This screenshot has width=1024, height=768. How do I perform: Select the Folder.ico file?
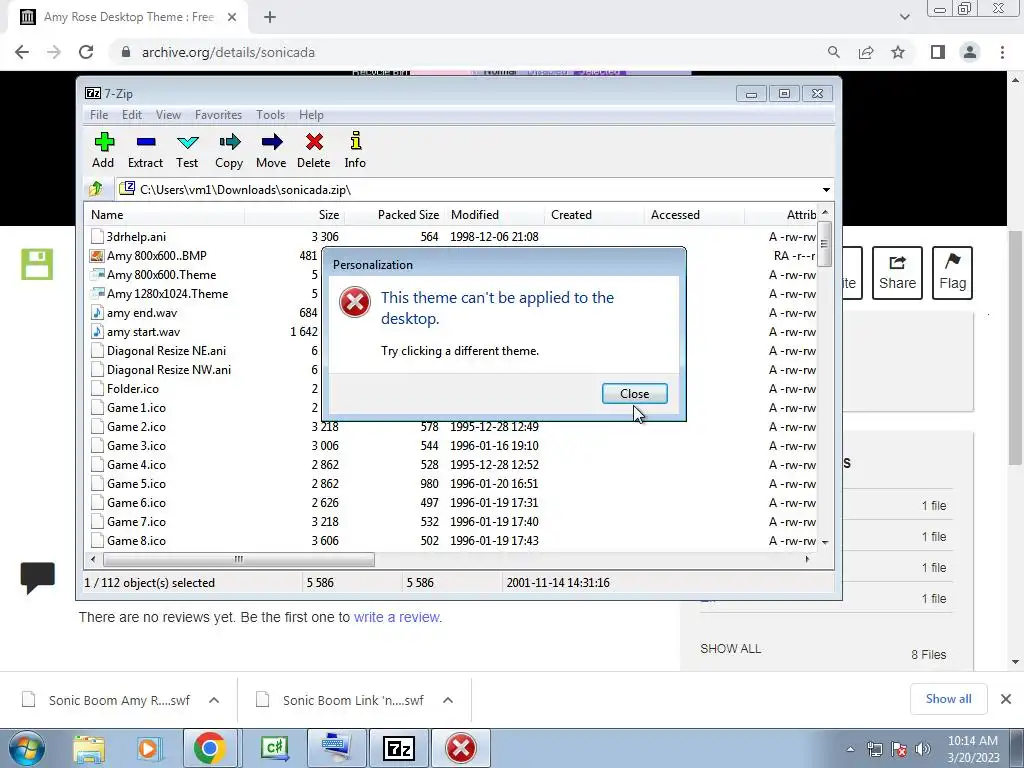click(x=133, y=389)
